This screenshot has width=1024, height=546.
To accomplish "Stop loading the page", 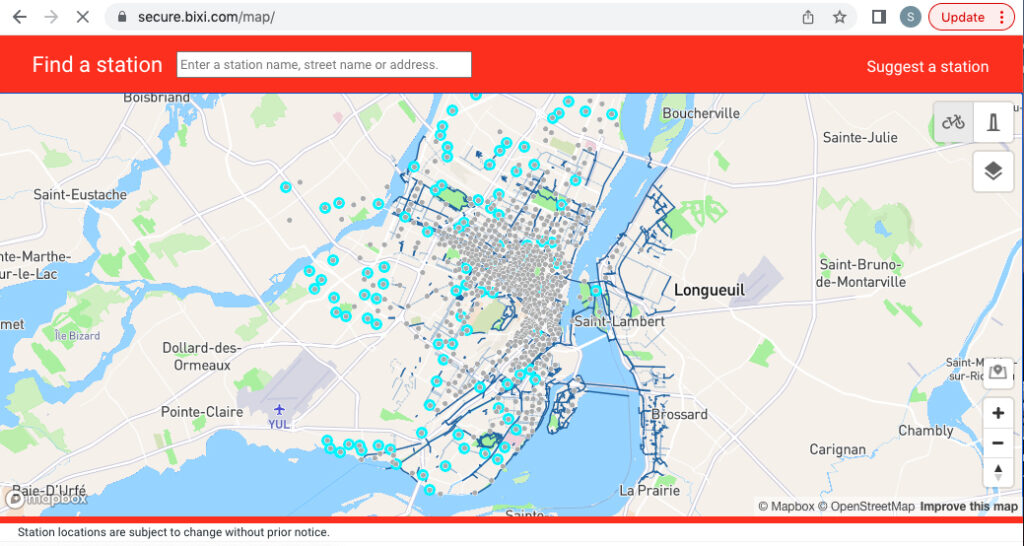I will tap(82, 17).
